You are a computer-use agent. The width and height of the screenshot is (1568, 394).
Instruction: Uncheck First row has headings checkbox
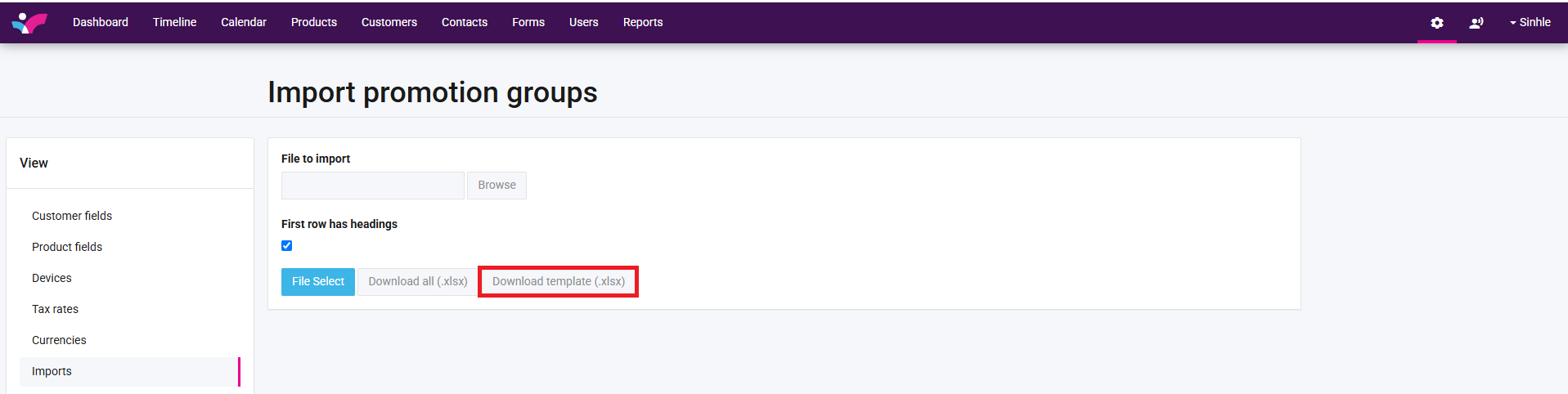(287, 246)
